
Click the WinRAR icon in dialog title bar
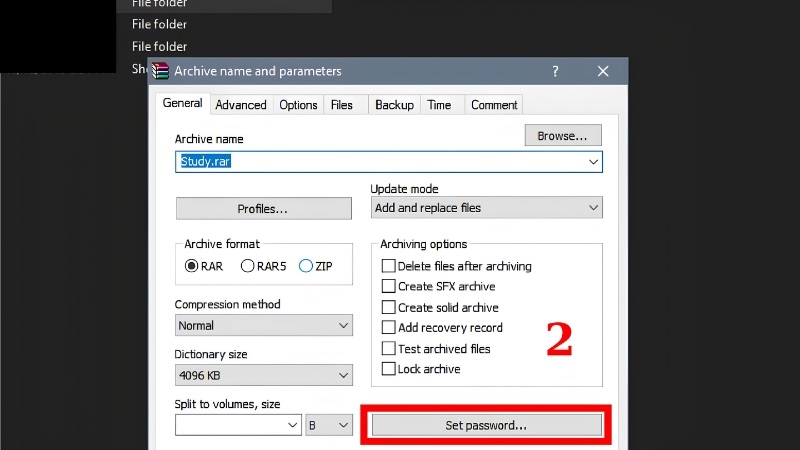(160, 71)
